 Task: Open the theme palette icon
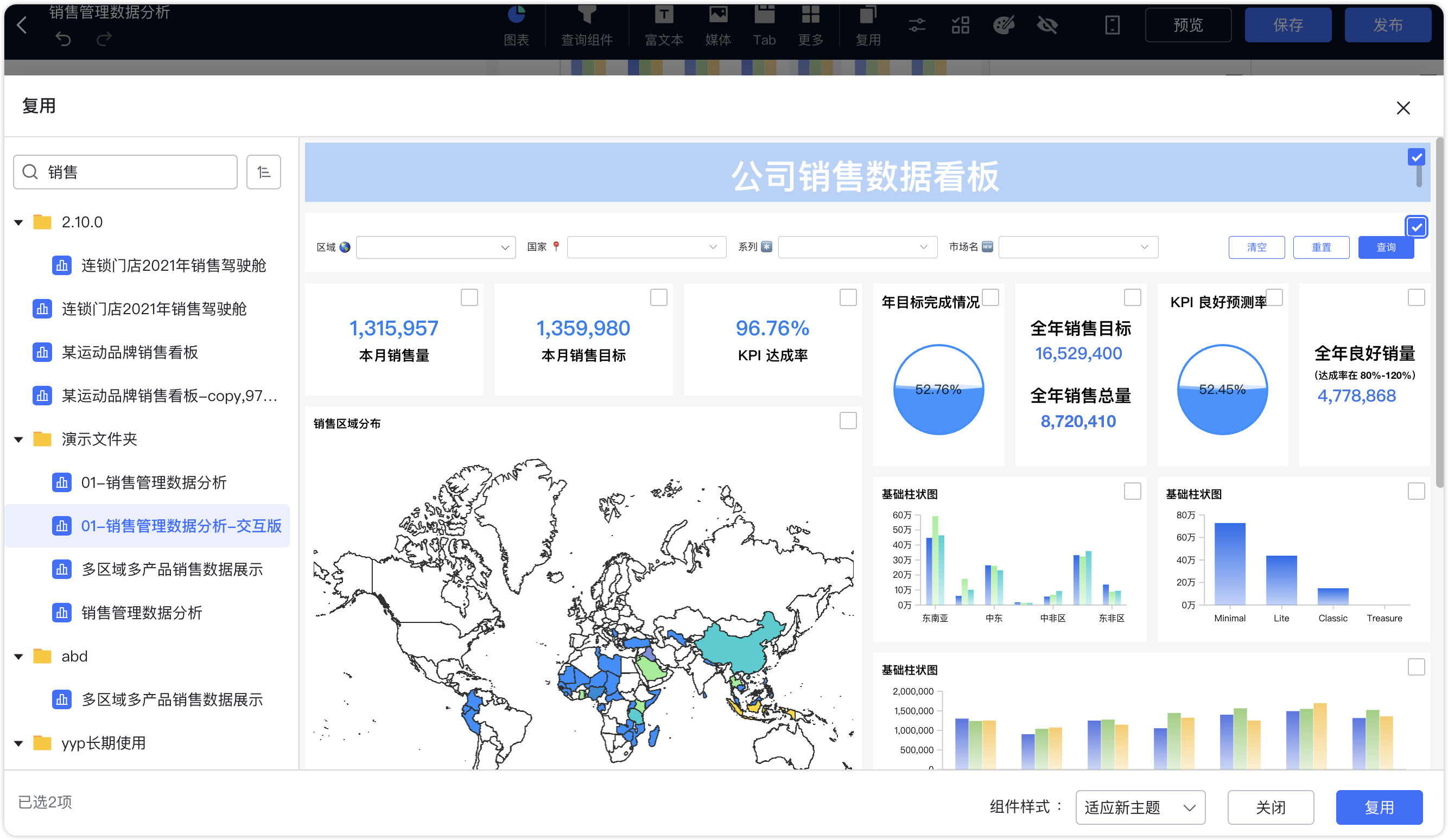pyautogui.click(x=1004, y=25)
